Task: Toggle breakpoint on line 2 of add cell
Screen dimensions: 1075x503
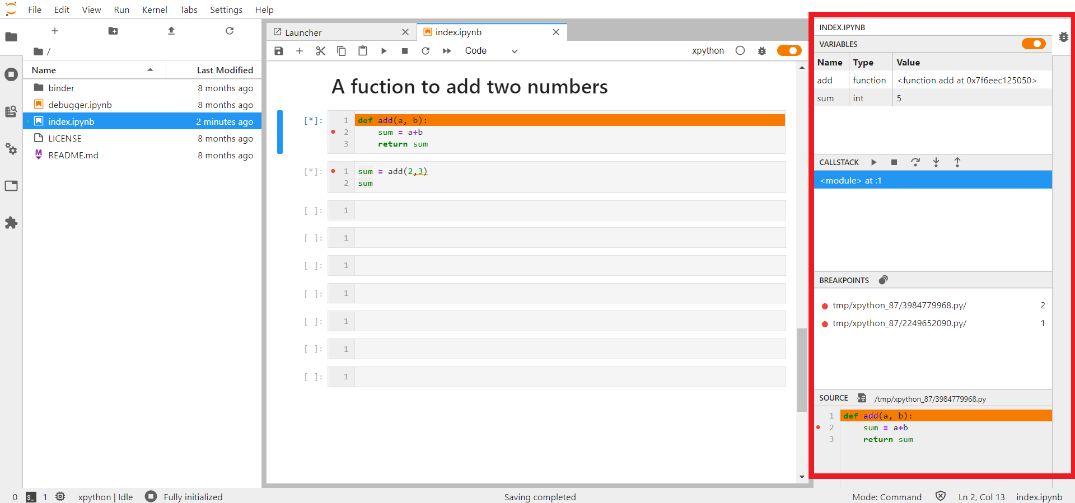Action: pos(333,132)
